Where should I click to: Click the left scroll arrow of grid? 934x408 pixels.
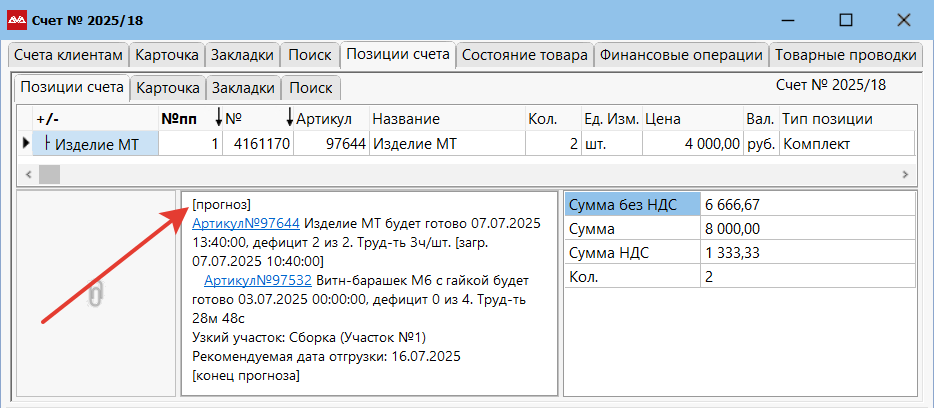[27, 175]
